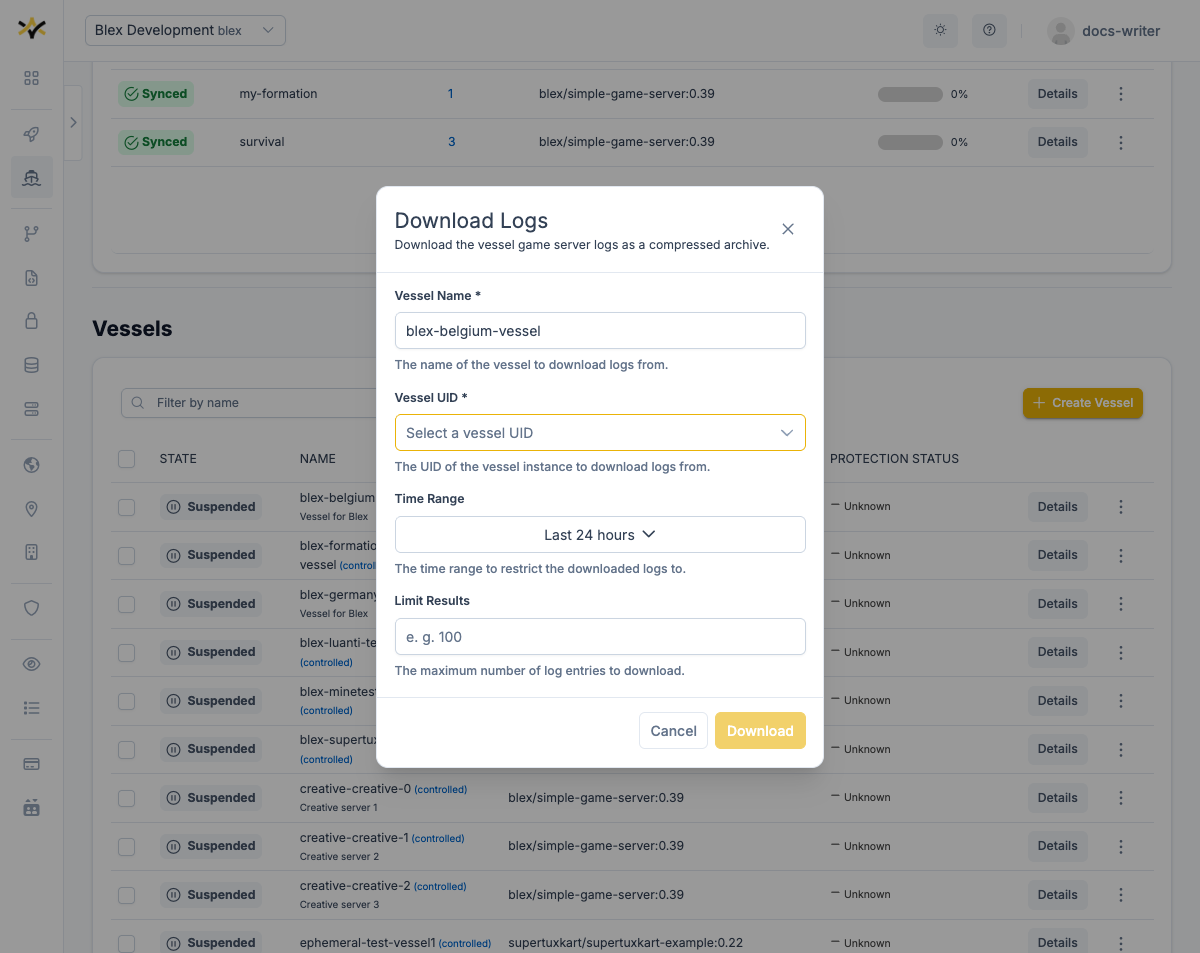Open Details for creative-creative-1 row
Screen dimensions: 1200x953
1057,846
